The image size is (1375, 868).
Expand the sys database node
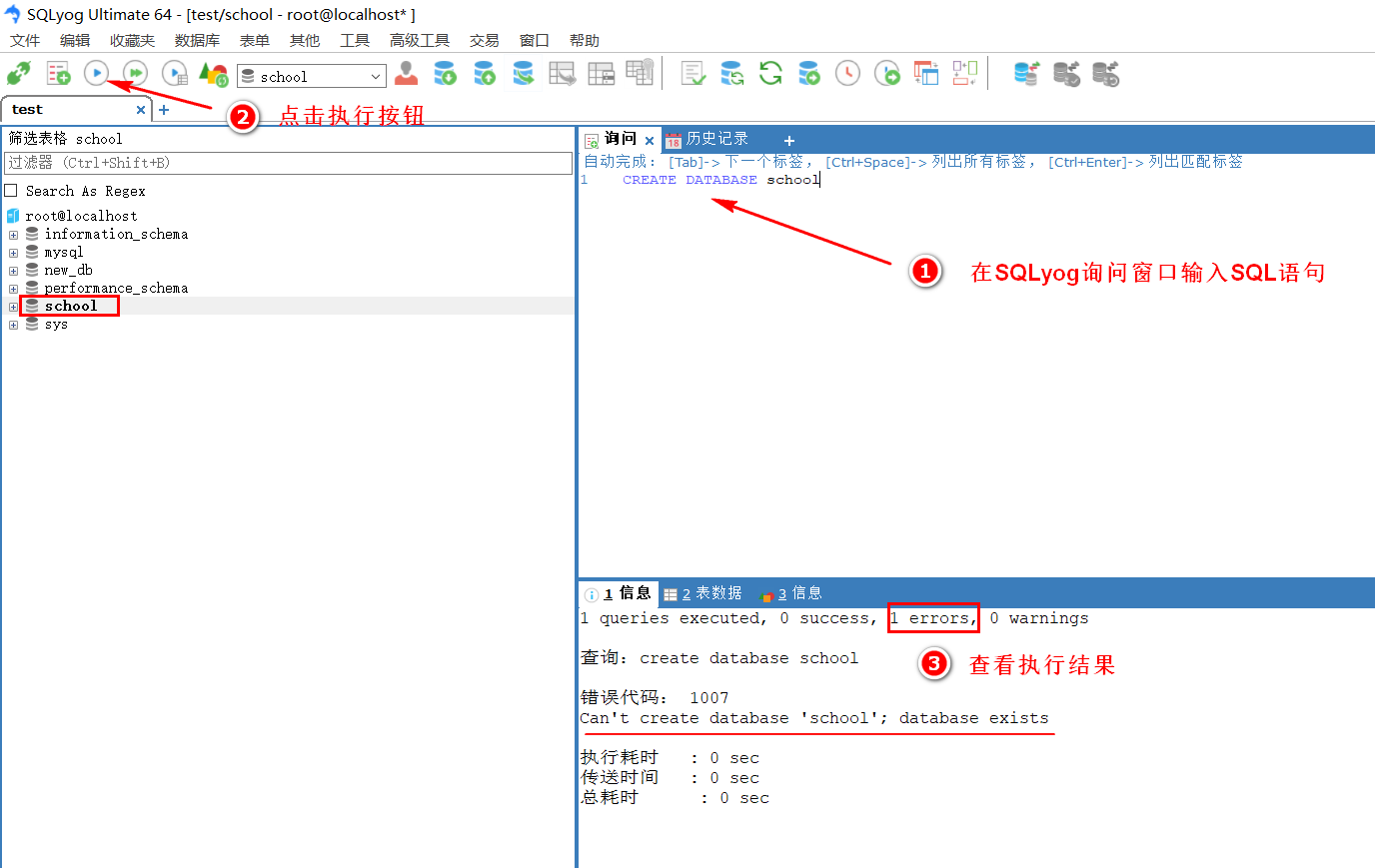tap(13, 325)
